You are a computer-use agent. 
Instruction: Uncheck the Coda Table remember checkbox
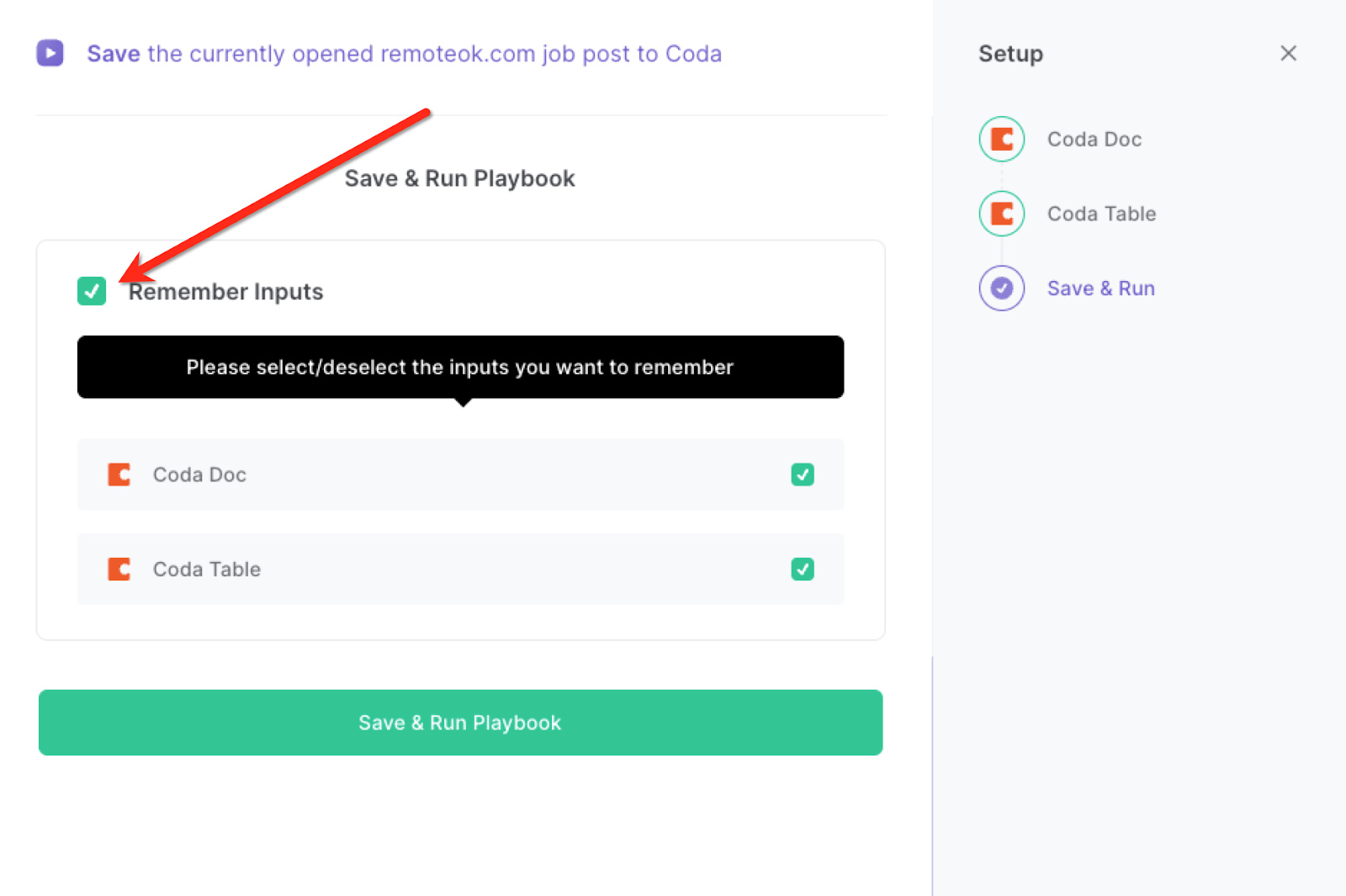click(x=803, y=569)
